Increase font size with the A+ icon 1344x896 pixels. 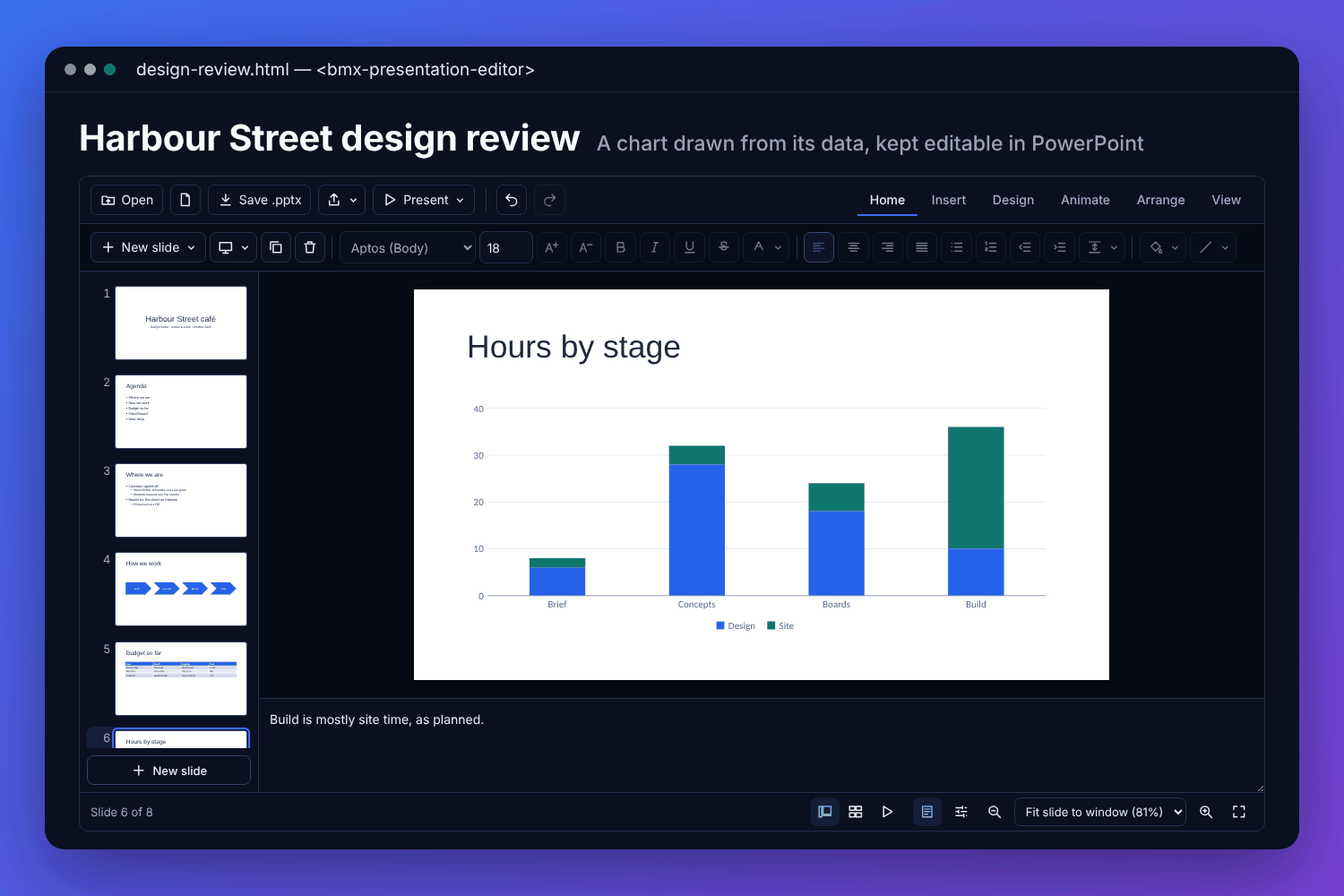click(552, 247)
